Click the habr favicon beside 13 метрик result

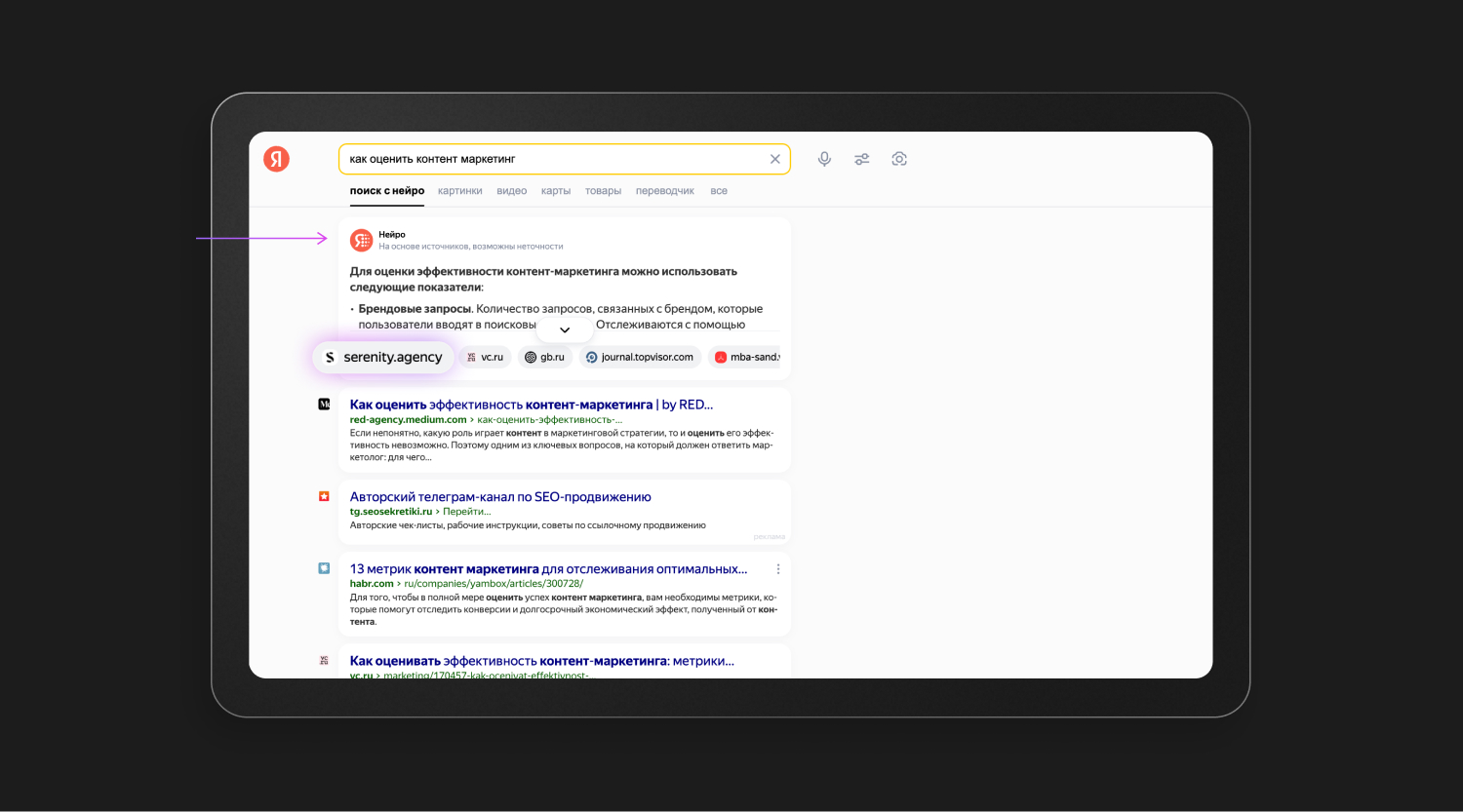pos(324,568)
